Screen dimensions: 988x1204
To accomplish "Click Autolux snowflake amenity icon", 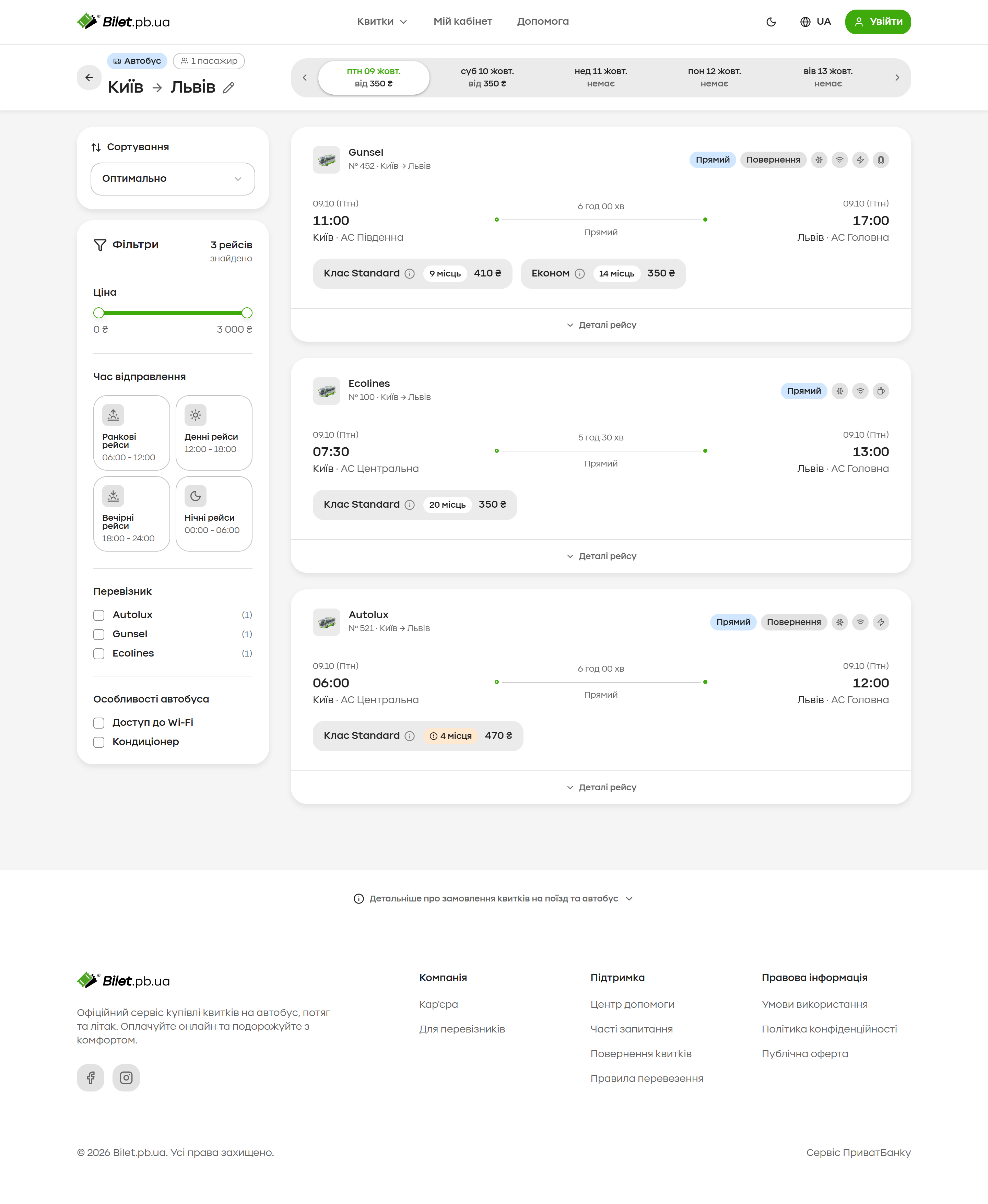I will tap(839, 622).
